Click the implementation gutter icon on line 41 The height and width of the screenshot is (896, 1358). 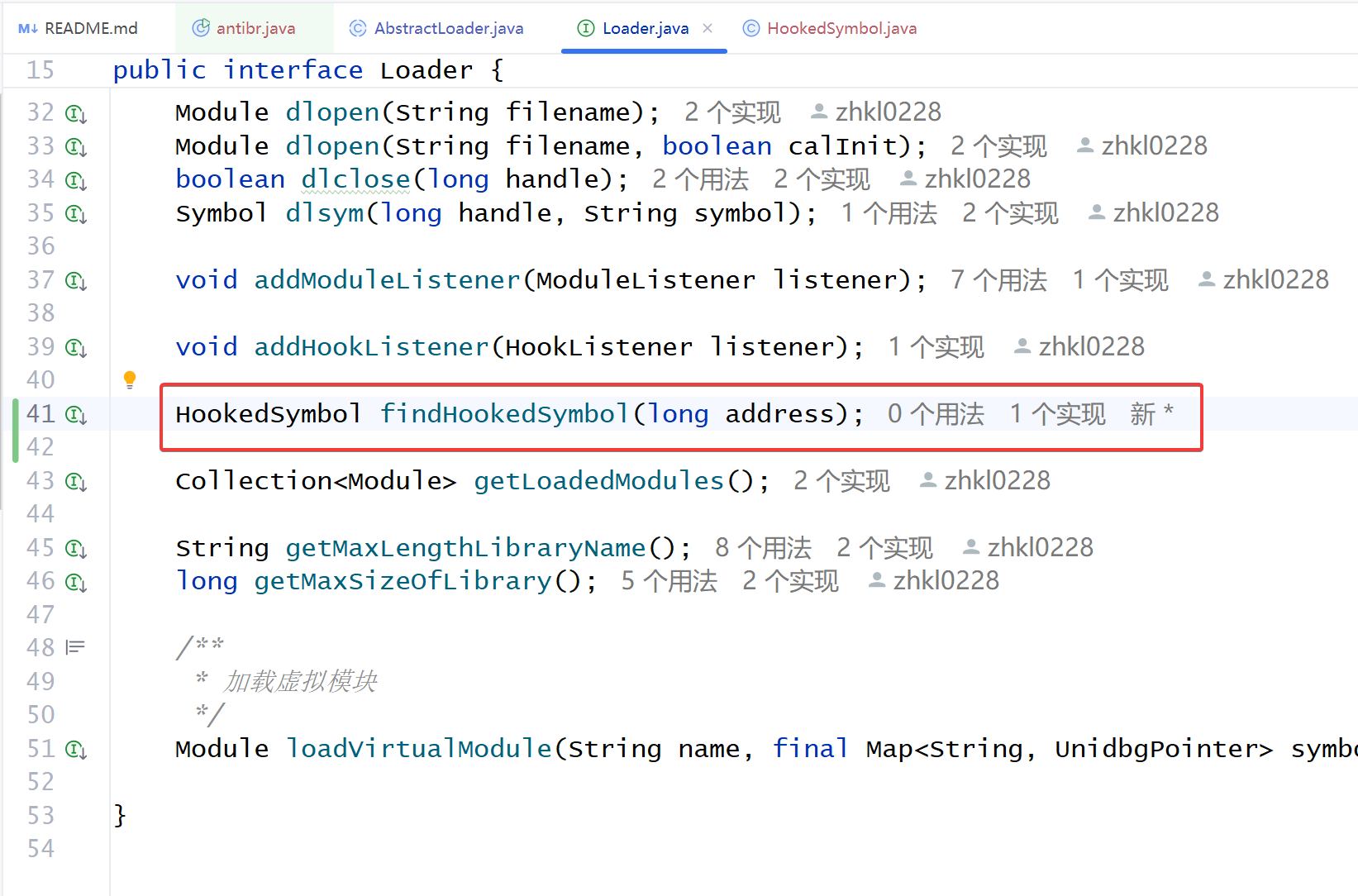pos(76,415)
